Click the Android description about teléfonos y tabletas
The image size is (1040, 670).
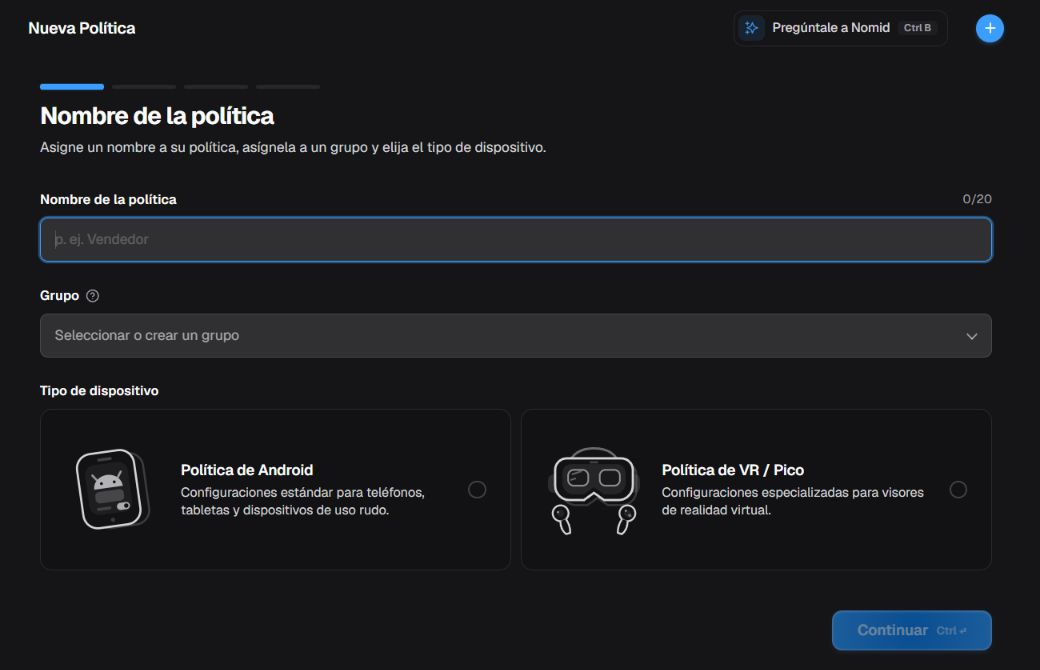coord(302,502)
